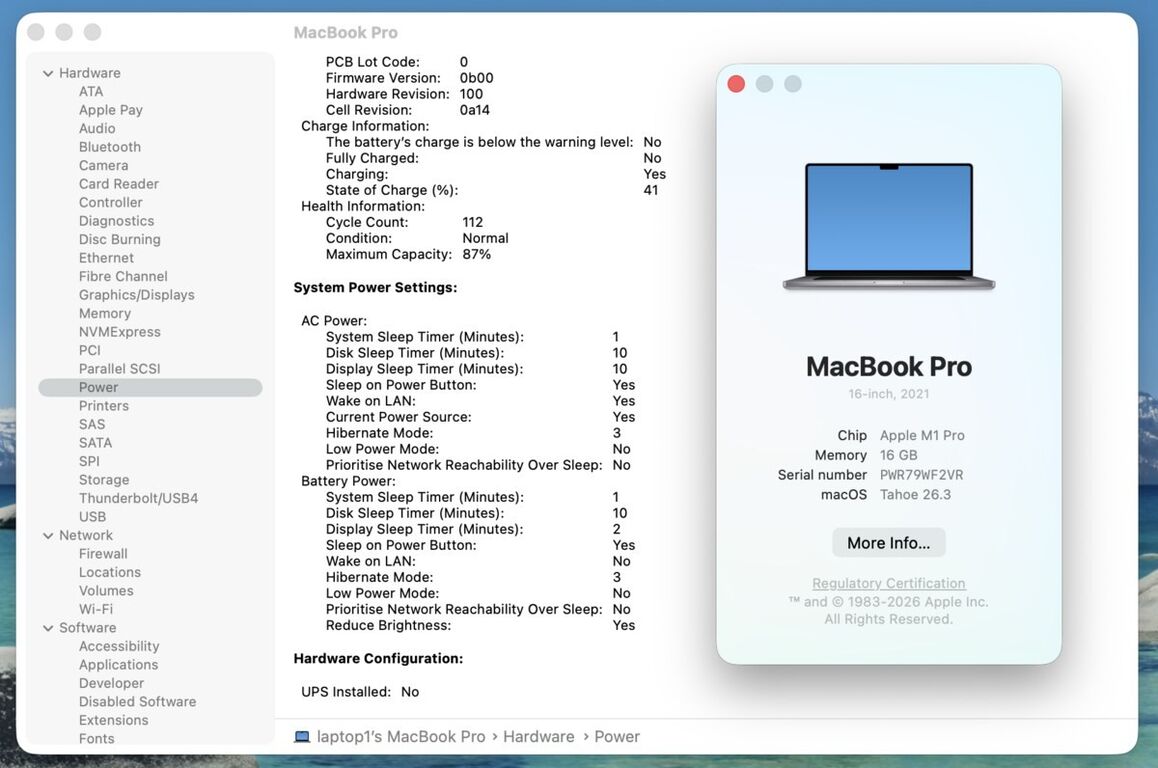Select Storage in the sidebar
Image resolution: width=1158 pixels, height=768 pixels.
coord(104,479)
